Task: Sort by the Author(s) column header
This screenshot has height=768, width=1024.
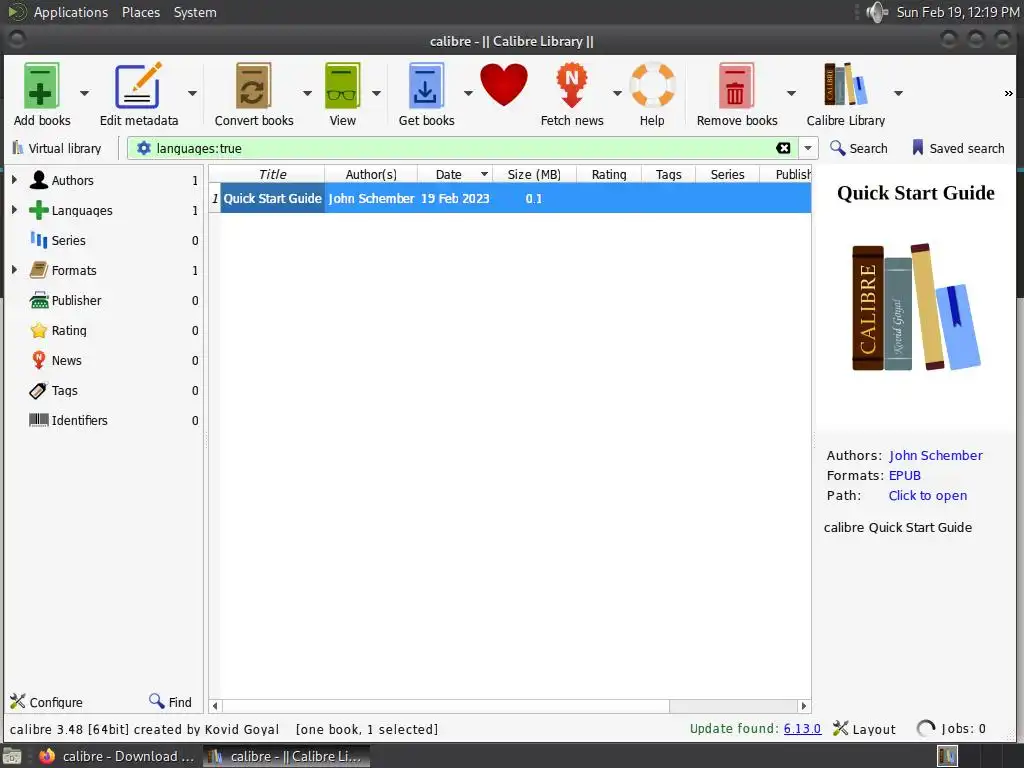Action: (x=371, y=174)
